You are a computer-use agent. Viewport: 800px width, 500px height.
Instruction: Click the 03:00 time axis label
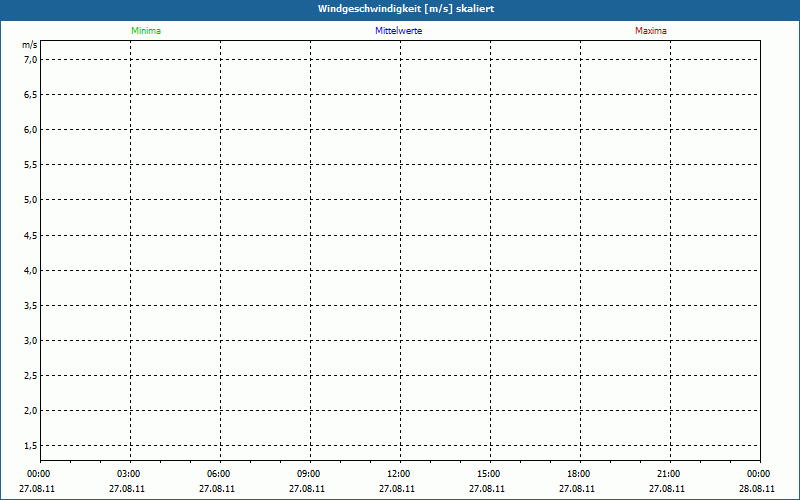pyautogui.click(x=129, y=474)
